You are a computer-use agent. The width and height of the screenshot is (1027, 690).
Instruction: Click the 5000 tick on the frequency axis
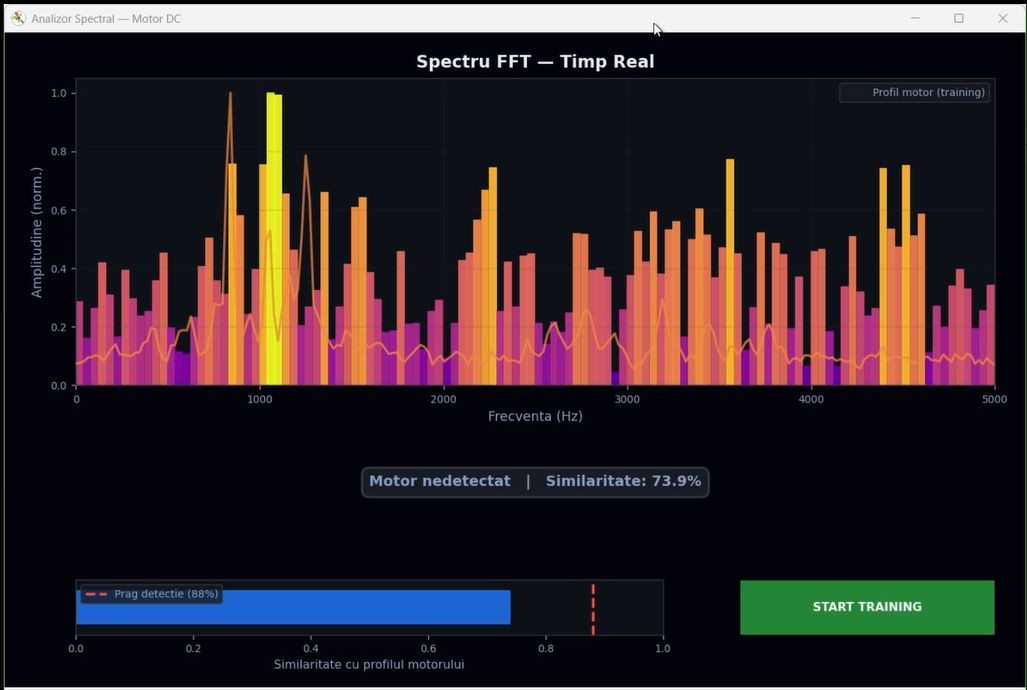993,399
